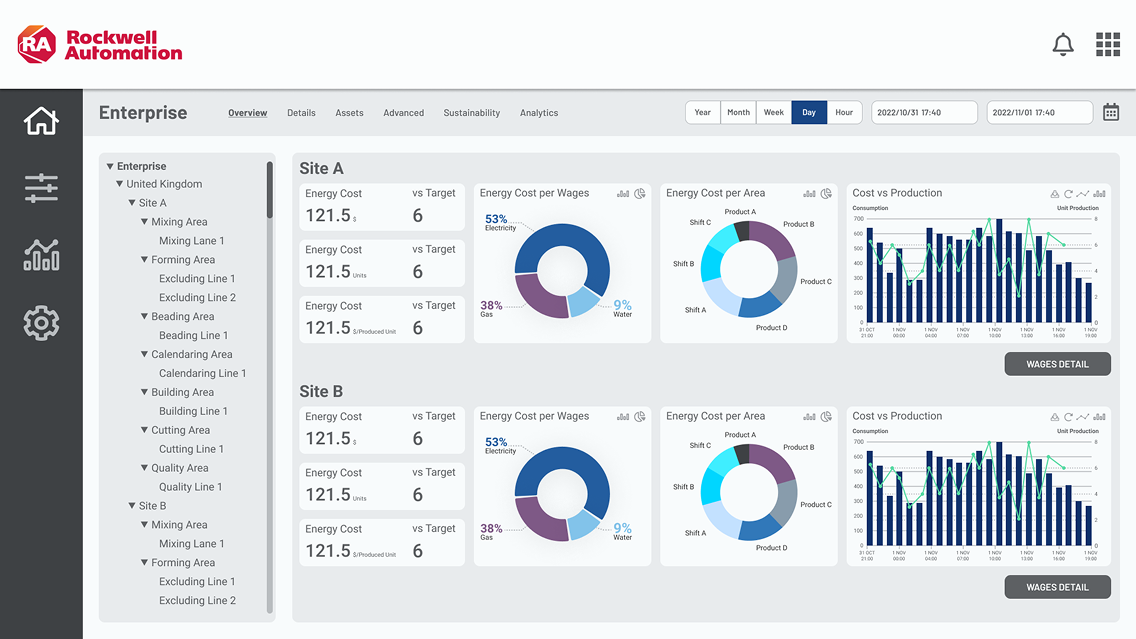
Task: Collapse Site A Mixing Area node
Action: click(144, 222)
